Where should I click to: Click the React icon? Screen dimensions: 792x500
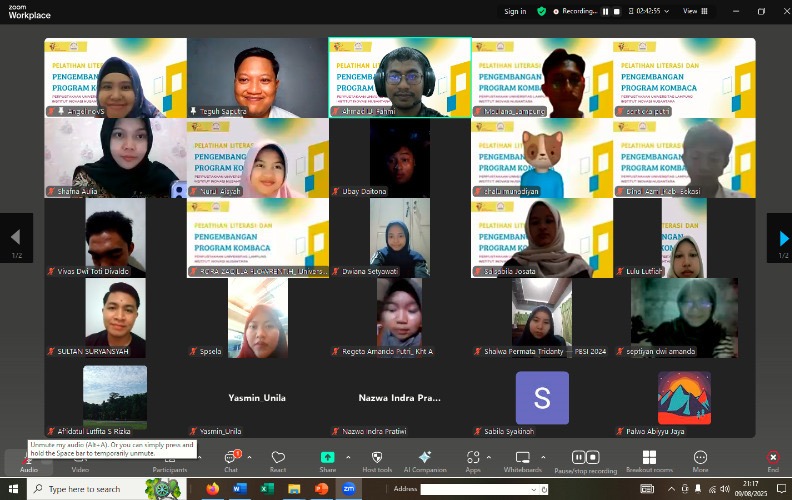tap(278, 458)
